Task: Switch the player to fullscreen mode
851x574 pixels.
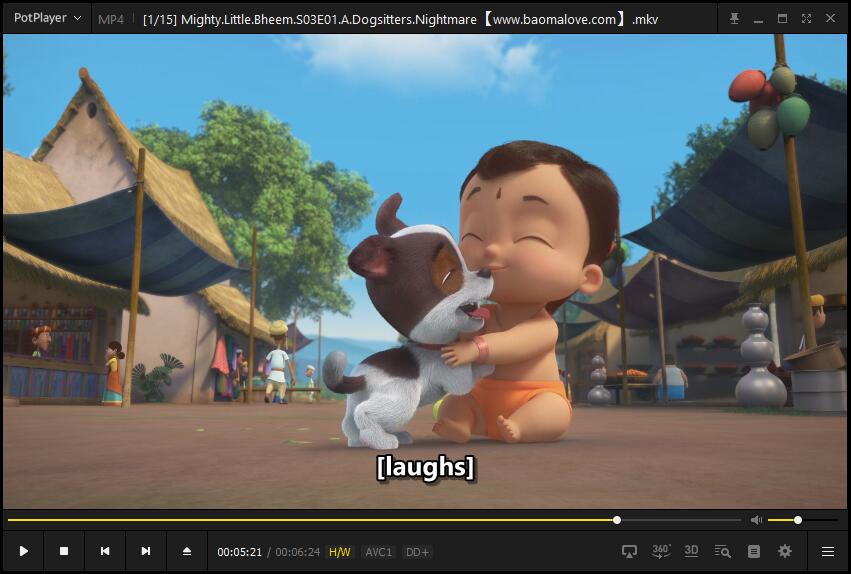Action: [x=806, y=18]
